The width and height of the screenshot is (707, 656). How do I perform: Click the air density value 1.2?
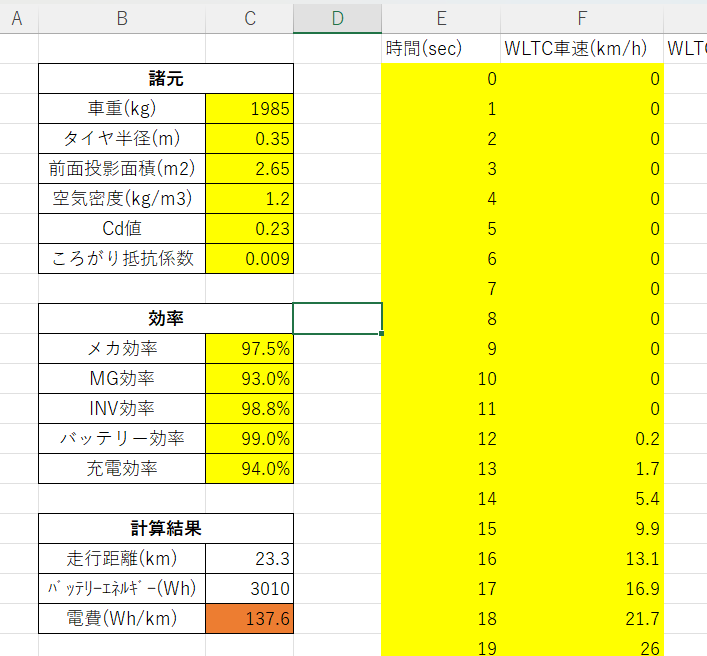click(x=249, y=198)
